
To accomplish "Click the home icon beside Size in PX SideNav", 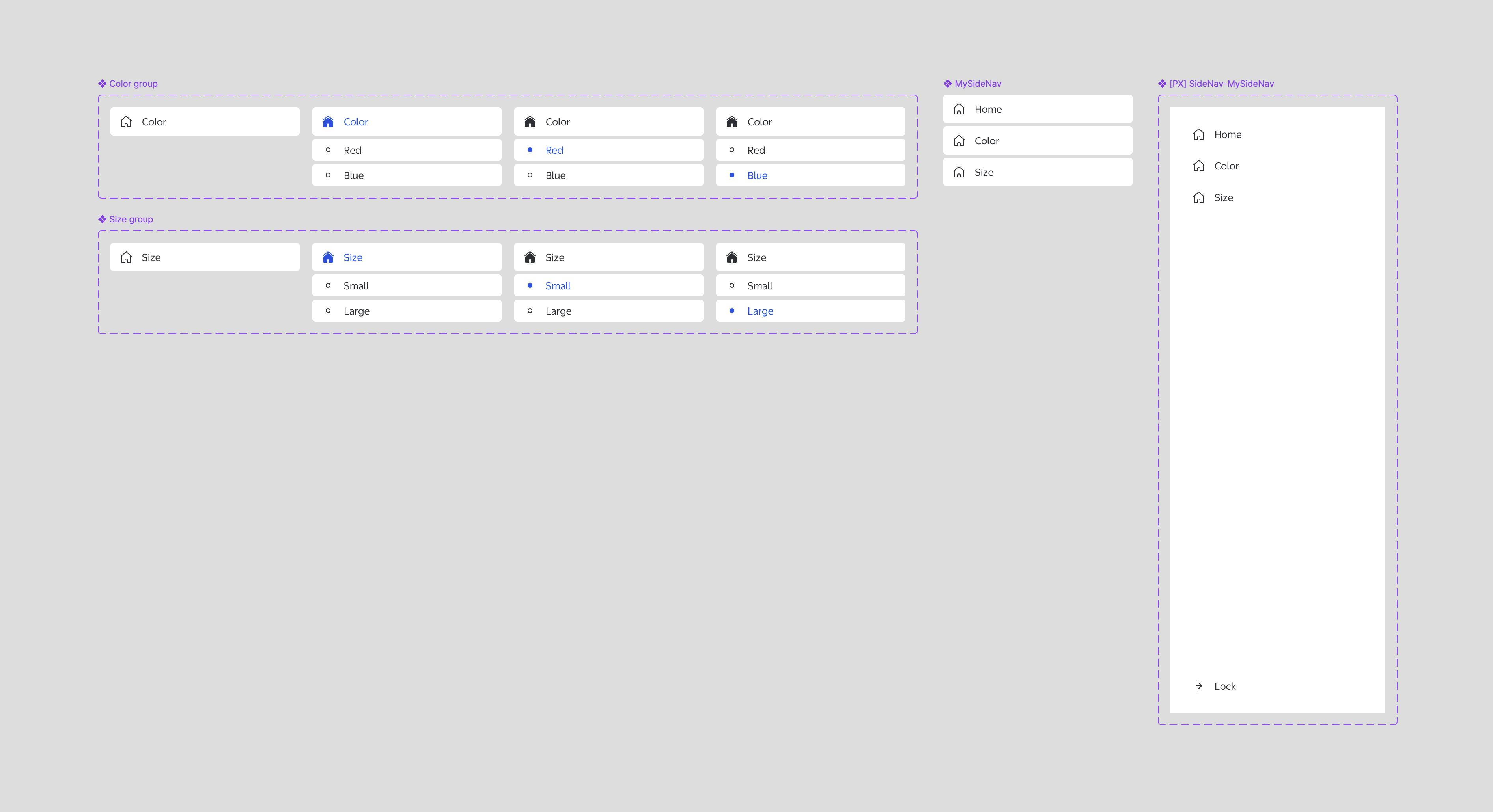I will click(x=1198, y=197).
